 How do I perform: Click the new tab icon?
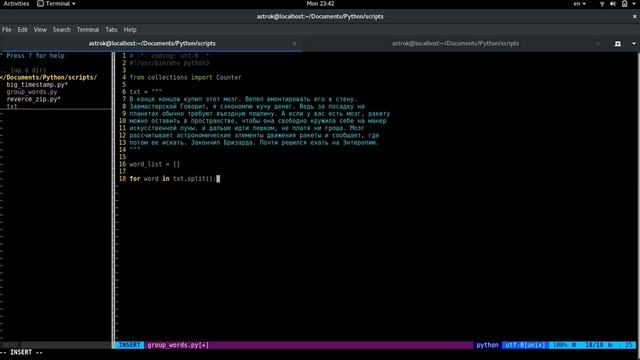point(618,44)
